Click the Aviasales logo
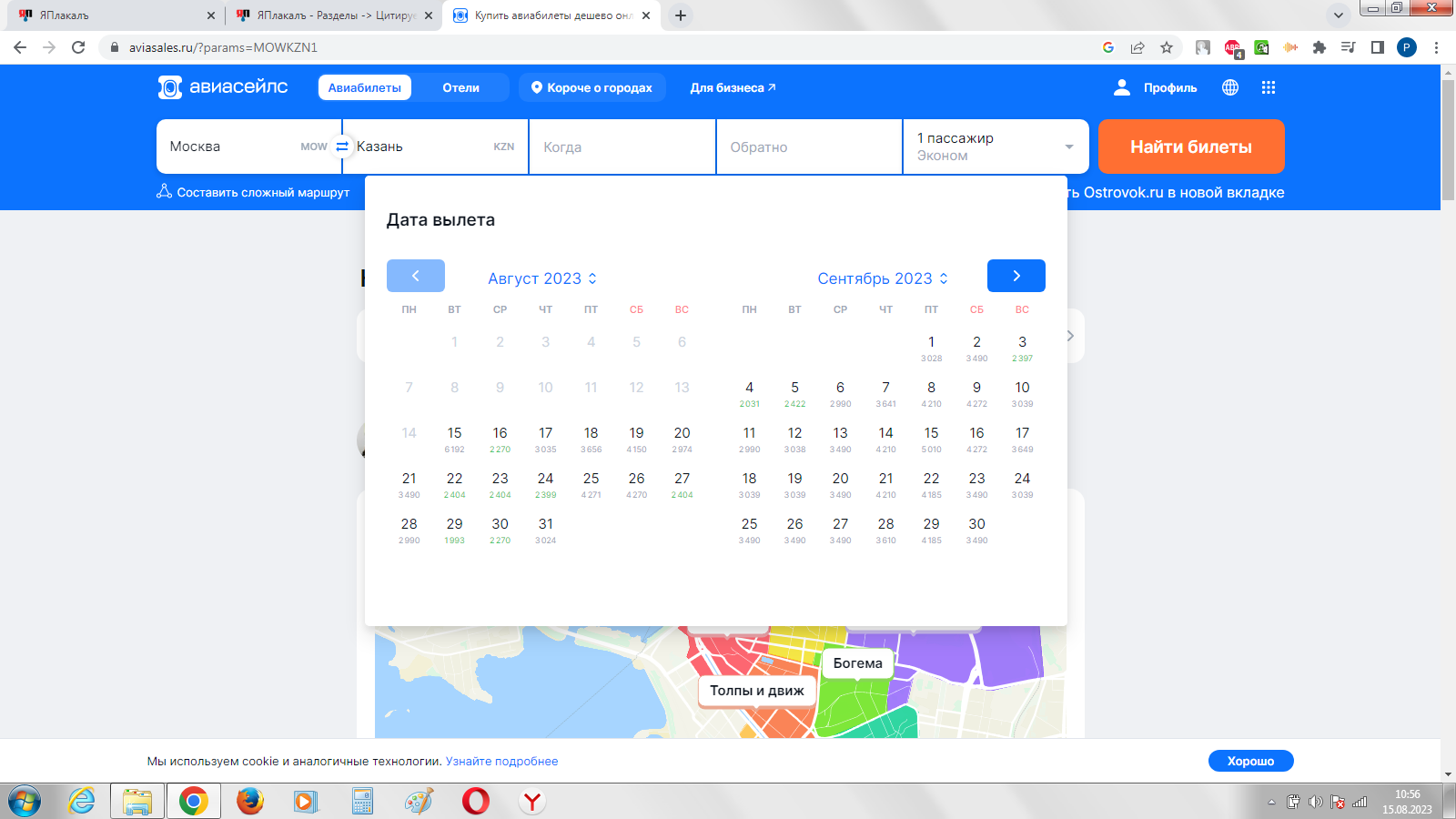Viewport: 1456px width, 819px height. (223, 87)
